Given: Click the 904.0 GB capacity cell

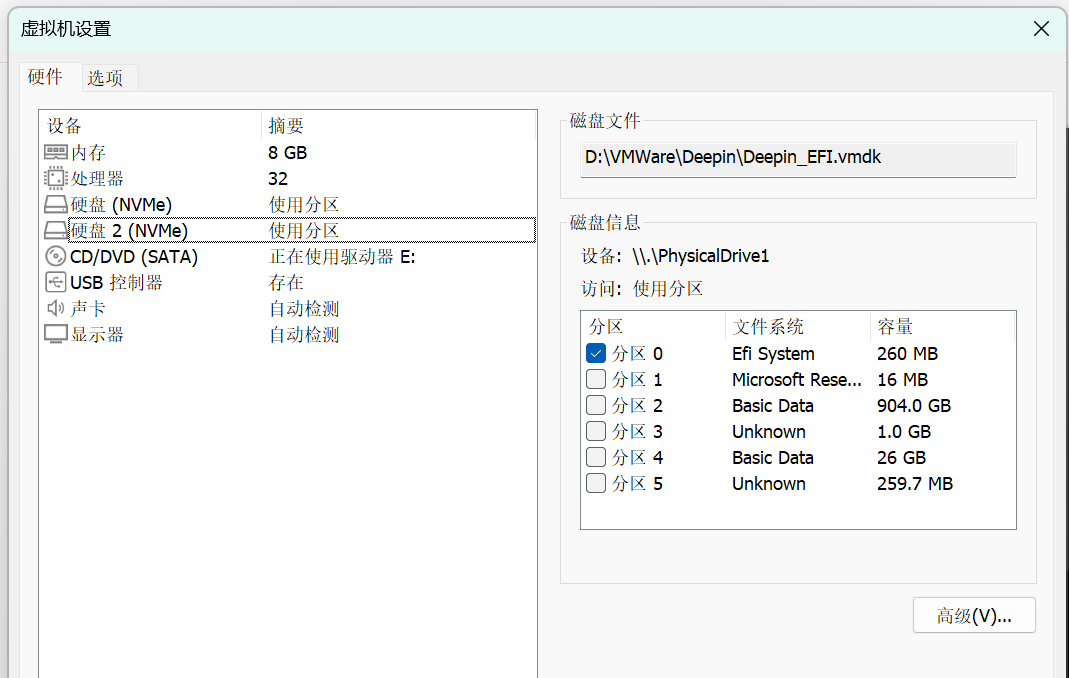Looking at the screenshot, I should click(x=914, y=405).
